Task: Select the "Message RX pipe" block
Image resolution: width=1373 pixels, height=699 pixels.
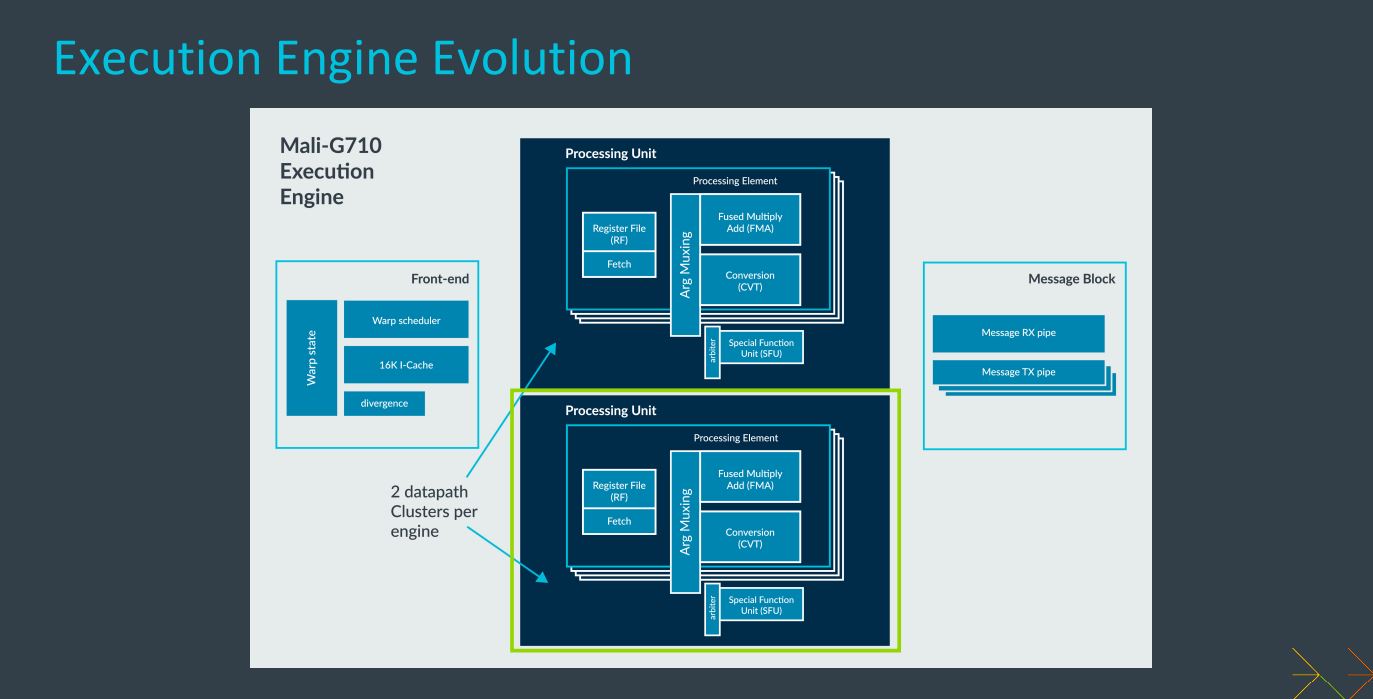Action: tap(1018, 334)
